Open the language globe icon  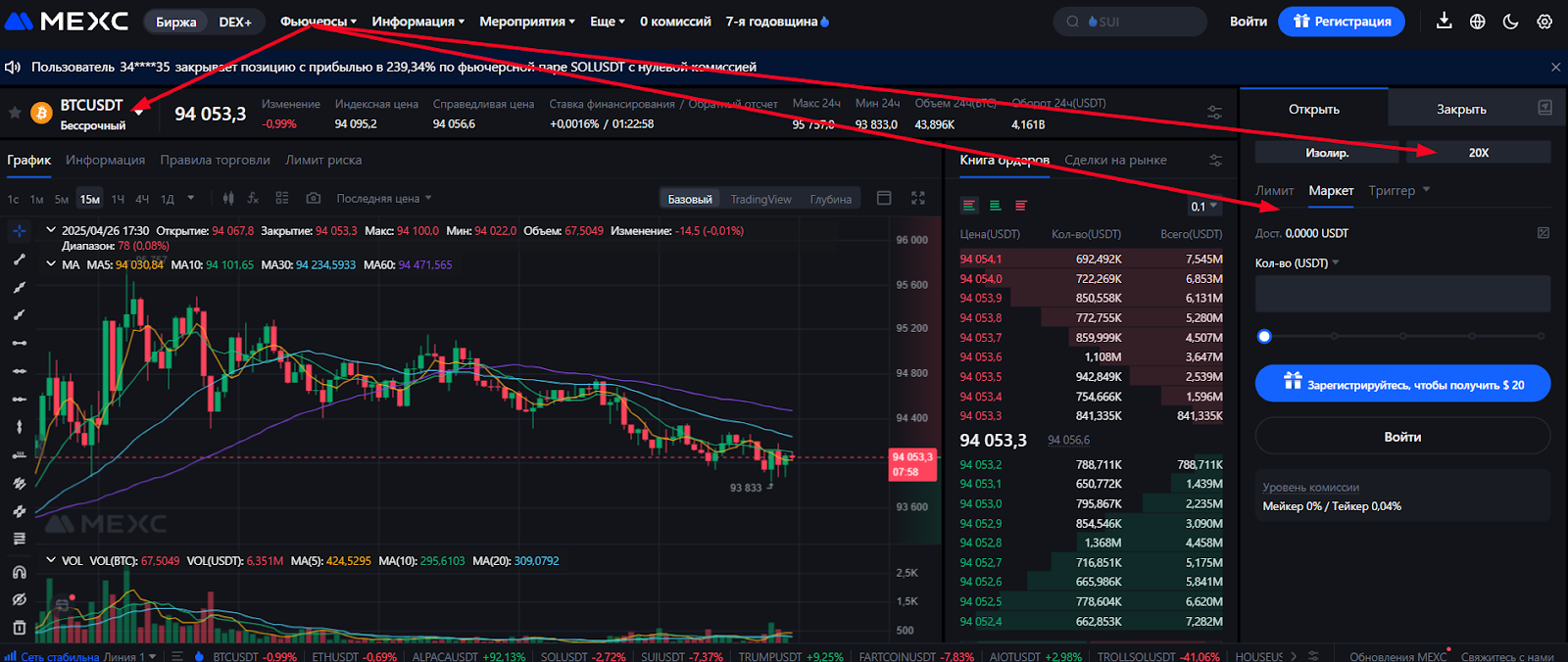pos(1477,21)
